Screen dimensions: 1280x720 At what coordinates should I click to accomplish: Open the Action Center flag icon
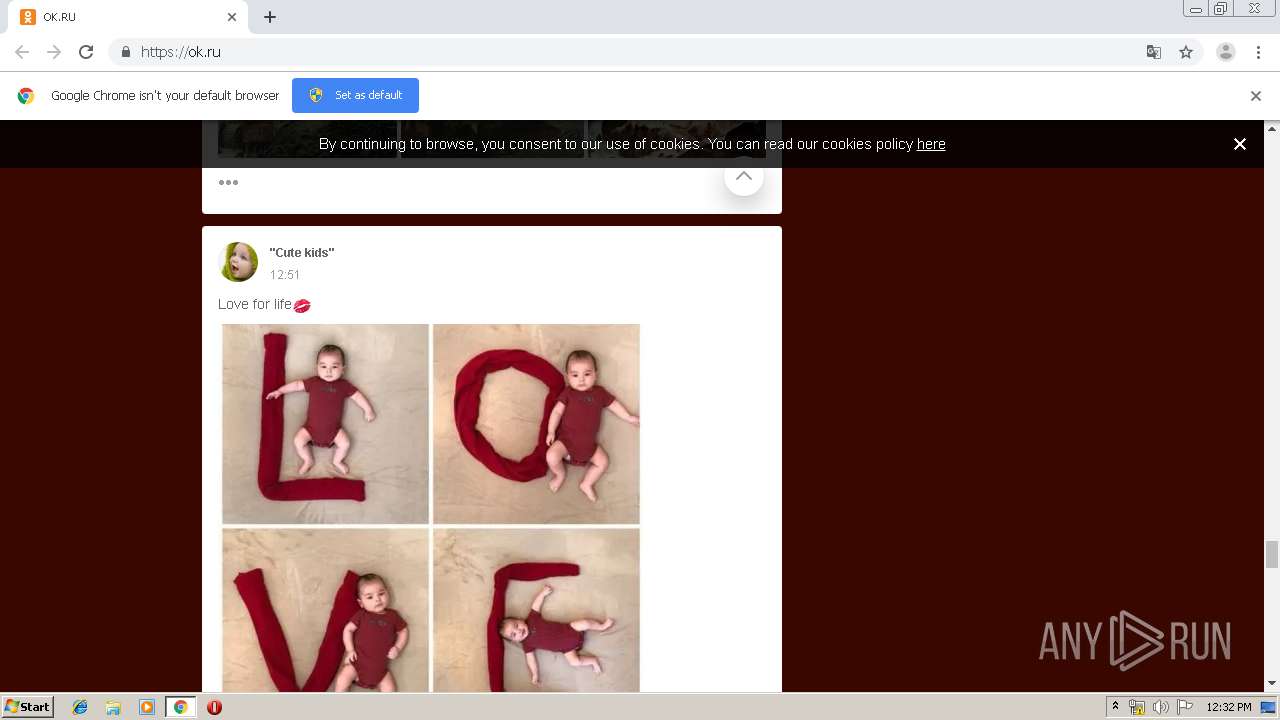pos(1184,707)
